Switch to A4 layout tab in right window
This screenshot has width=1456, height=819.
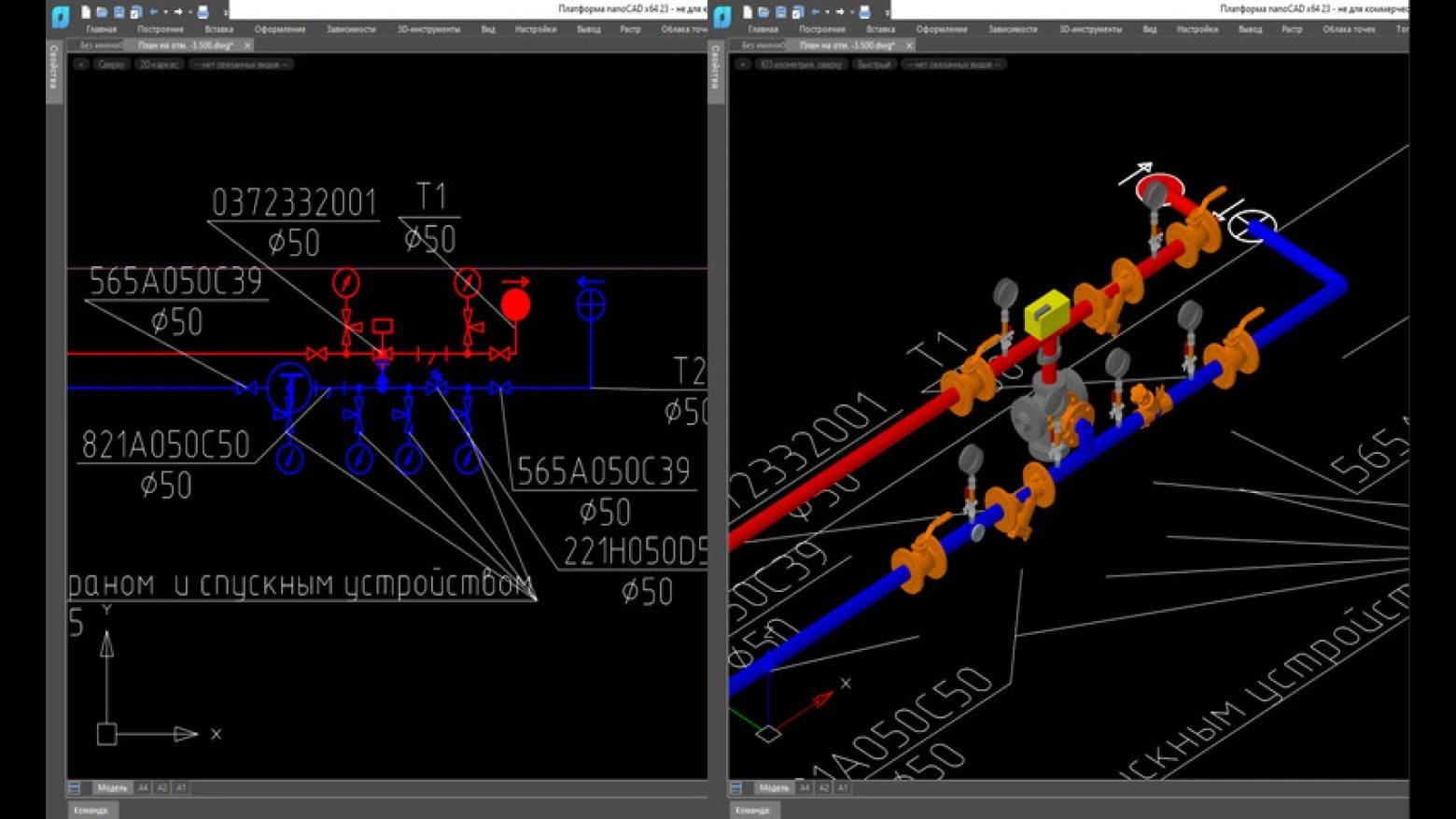click(805, 788)
